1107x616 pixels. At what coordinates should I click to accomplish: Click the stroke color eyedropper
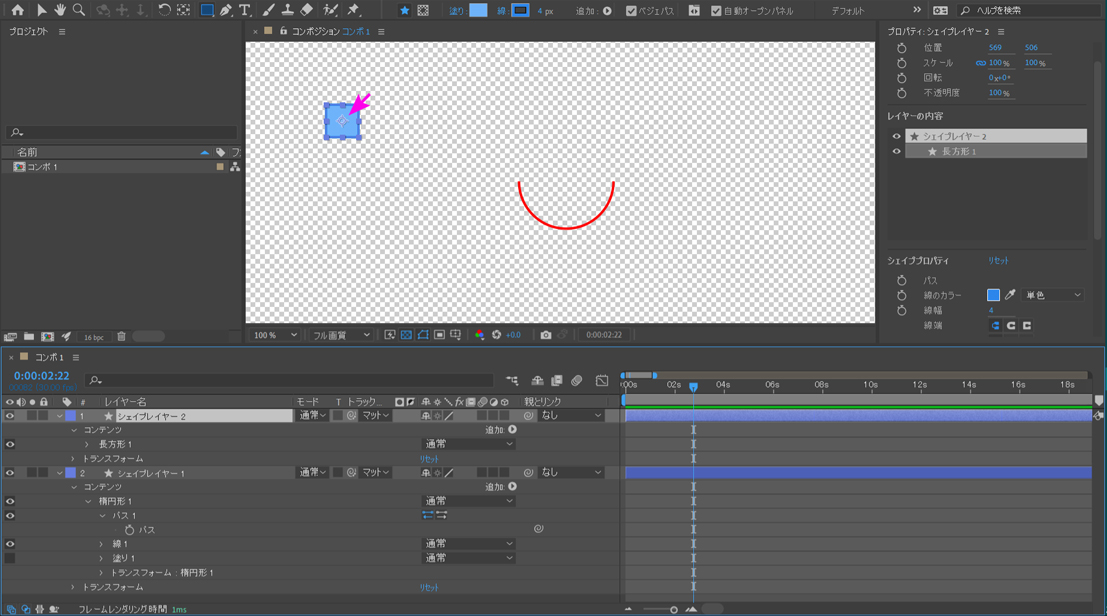pyautogui.click(x=1010, y=295)
